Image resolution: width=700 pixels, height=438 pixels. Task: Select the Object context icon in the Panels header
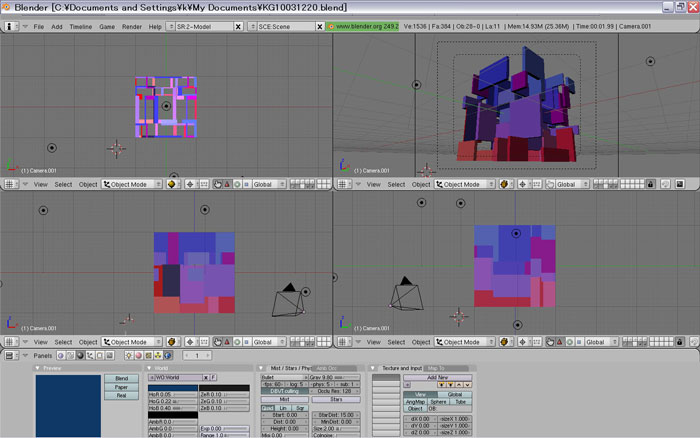coord(90,356)
